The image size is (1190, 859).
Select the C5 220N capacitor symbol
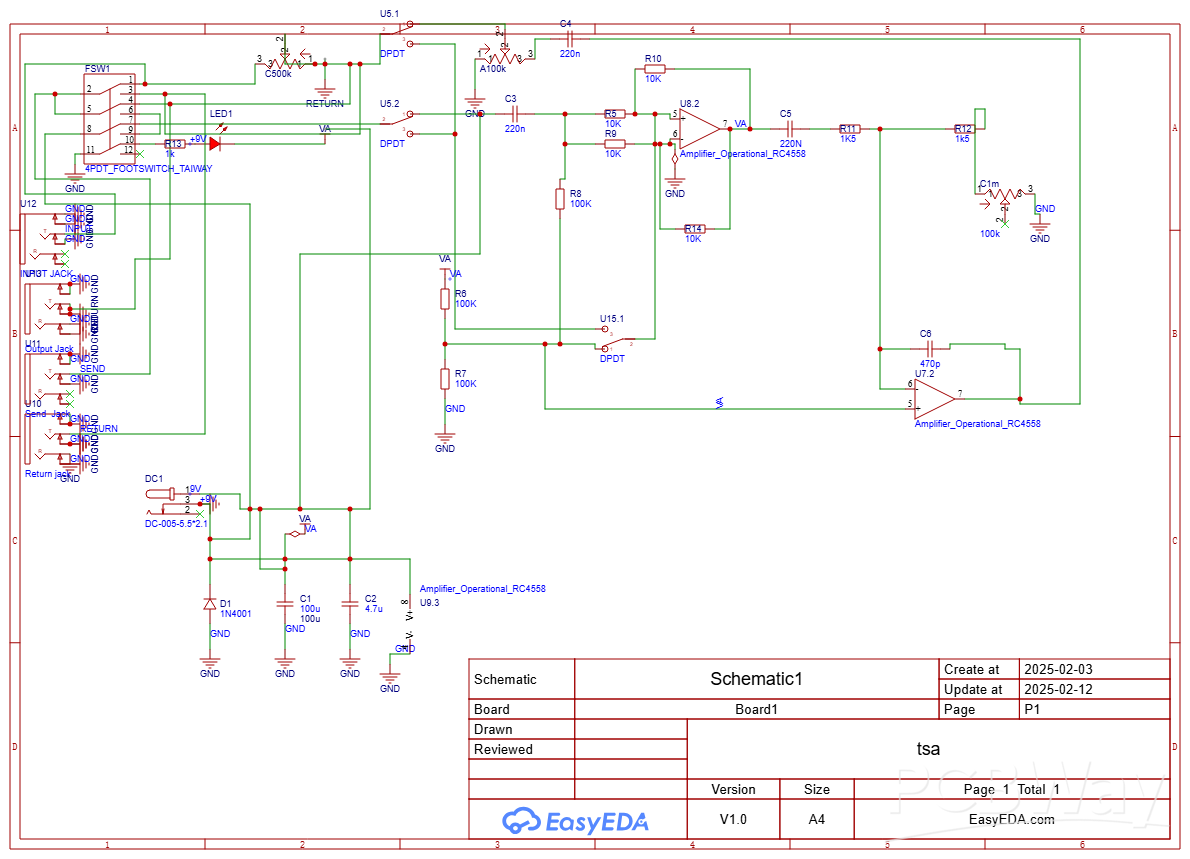pos(789,128)
